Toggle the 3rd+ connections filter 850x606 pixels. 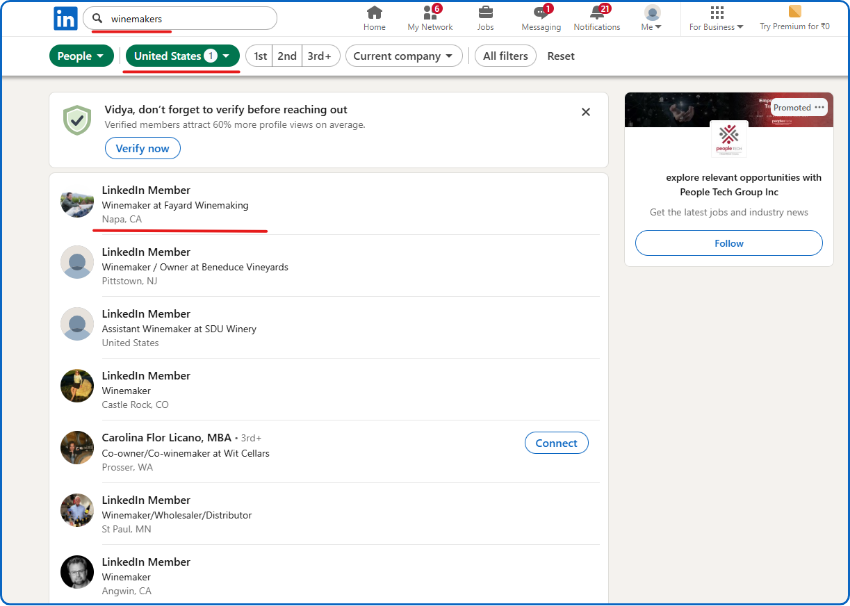point(320,56)
